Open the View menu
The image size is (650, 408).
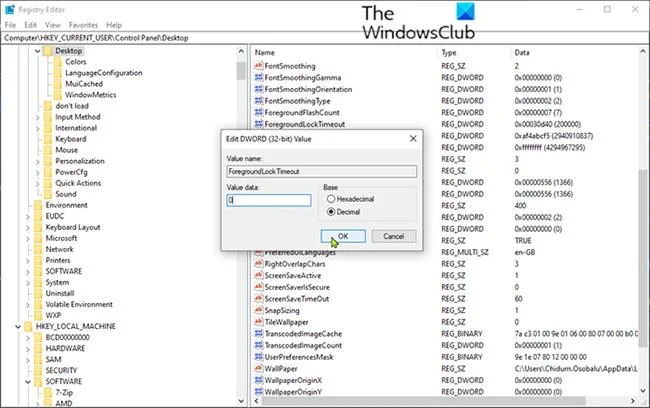tap(53, 25)
